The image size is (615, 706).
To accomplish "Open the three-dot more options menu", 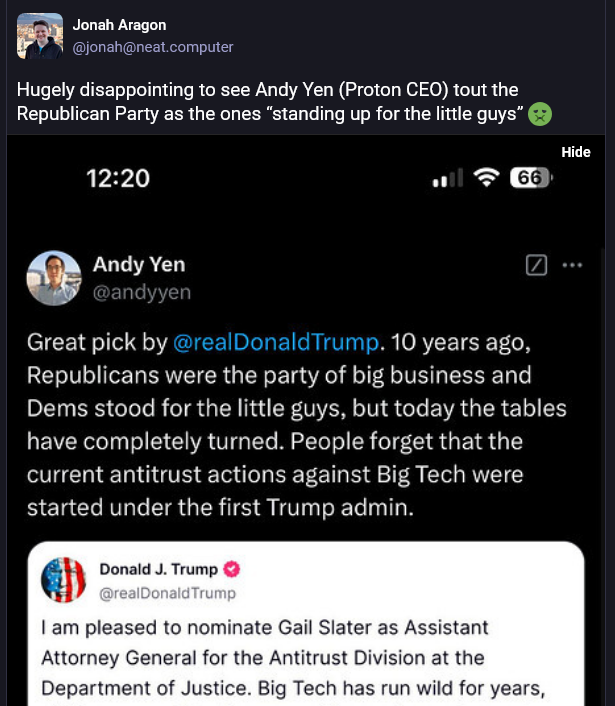I will (x=572, y=265).
